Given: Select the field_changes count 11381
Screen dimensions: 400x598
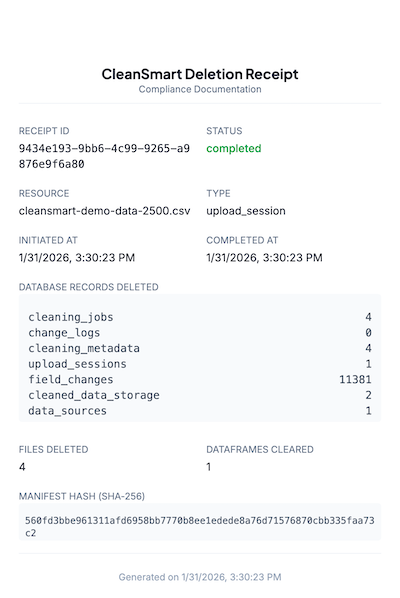Looking at the screenshot, I should coord(355,379).
